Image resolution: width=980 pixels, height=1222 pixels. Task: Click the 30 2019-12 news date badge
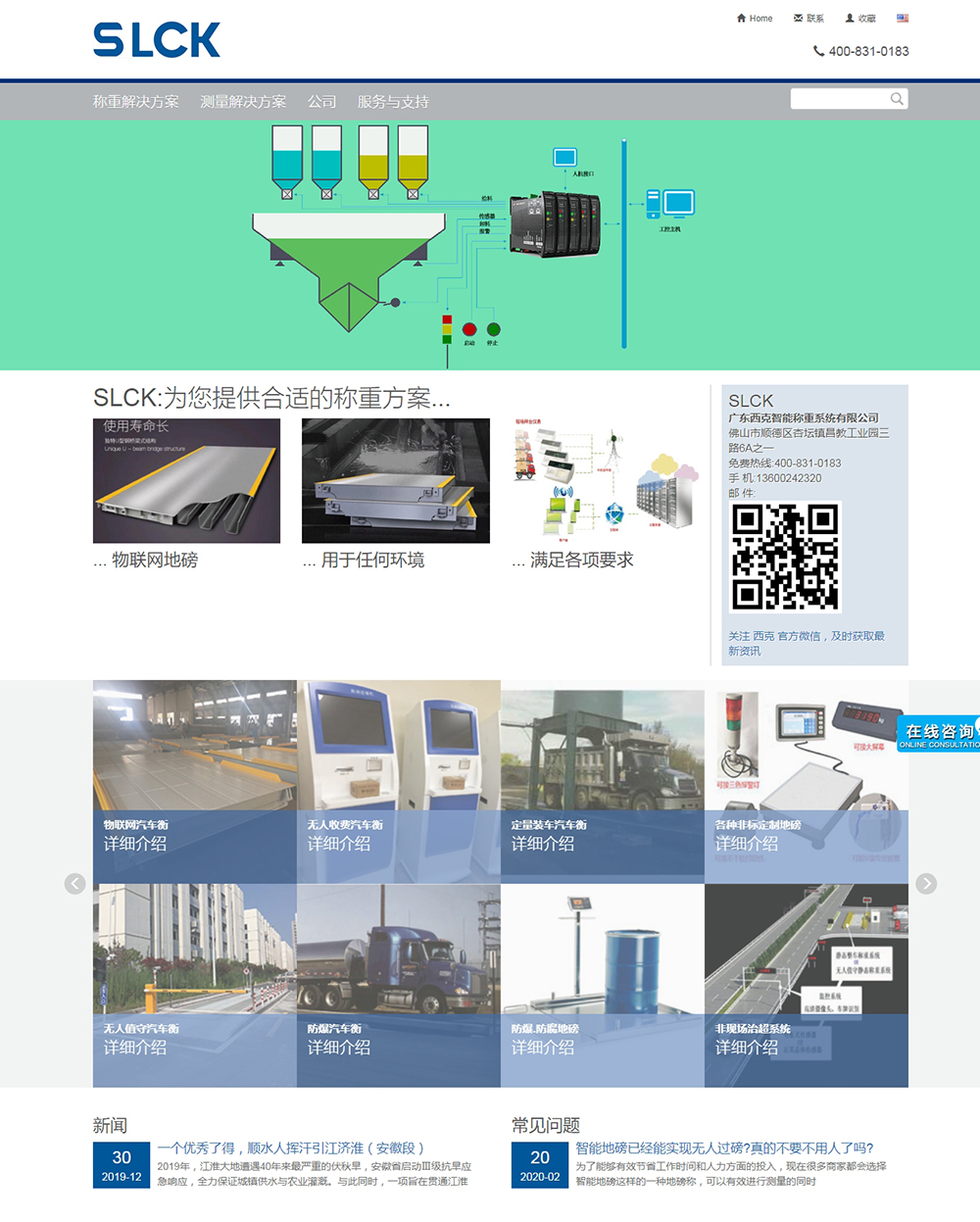(122, 1165)
